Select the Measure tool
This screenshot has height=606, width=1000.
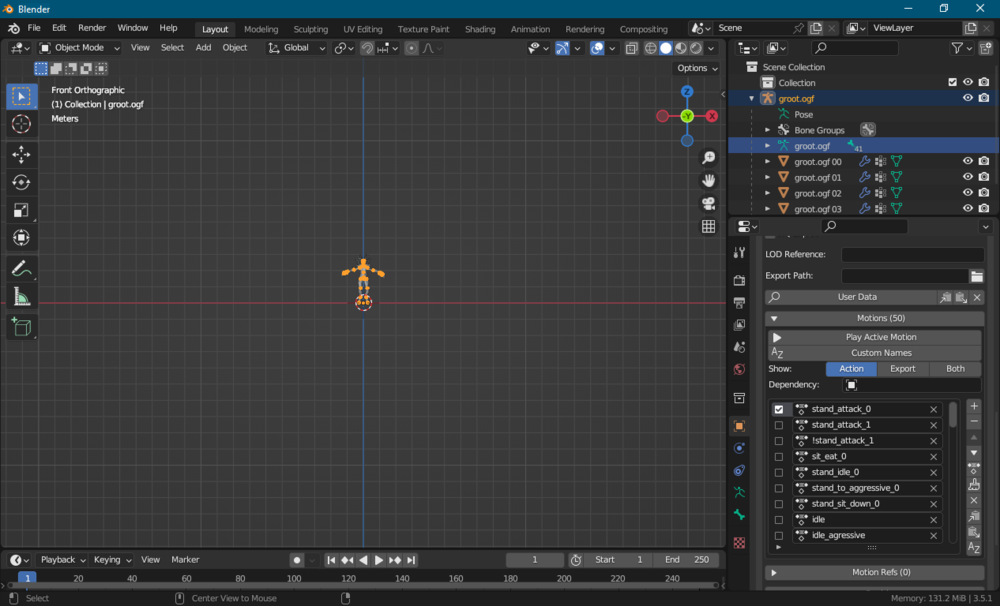tap(21, 296)
